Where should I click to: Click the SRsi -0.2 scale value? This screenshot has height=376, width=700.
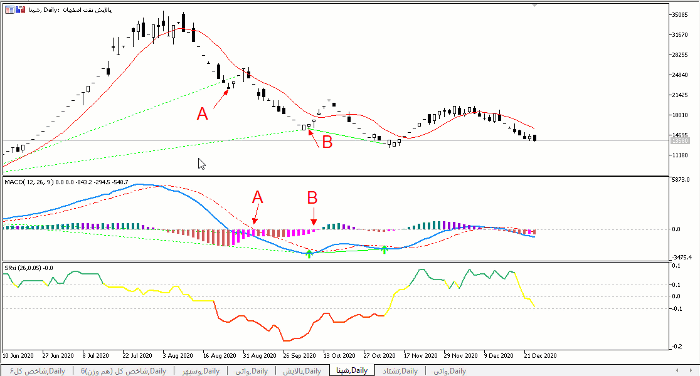[x=676, y=347]
